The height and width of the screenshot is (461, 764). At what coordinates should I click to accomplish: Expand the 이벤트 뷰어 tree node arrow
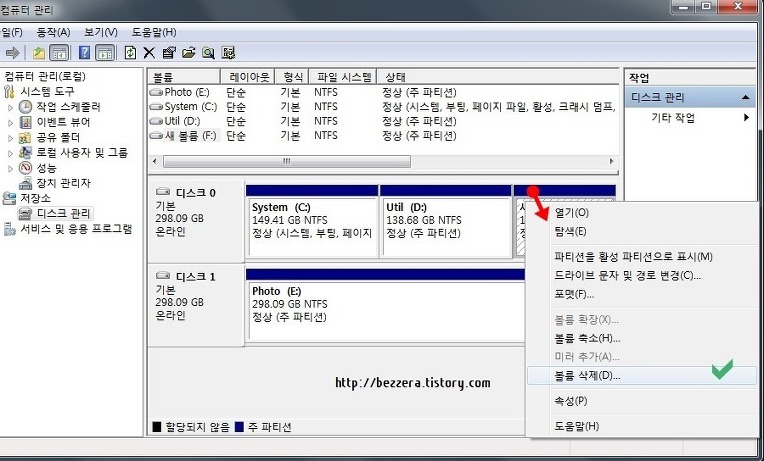pyautogui.click(x=10, y=122)
